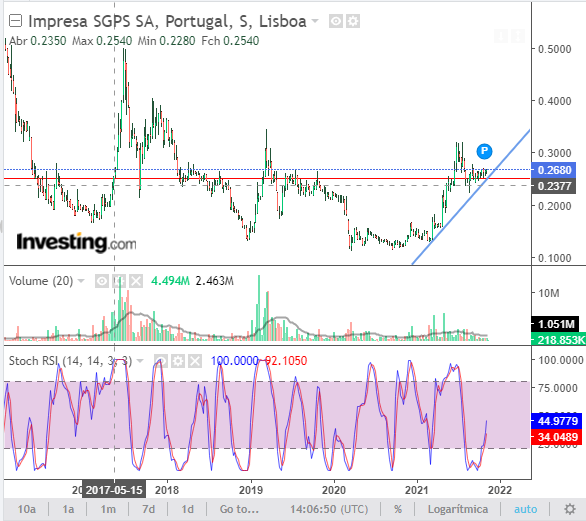586x521 pixels.
Task: Remove the Volume indicator with X
Action: coord(136,281)
